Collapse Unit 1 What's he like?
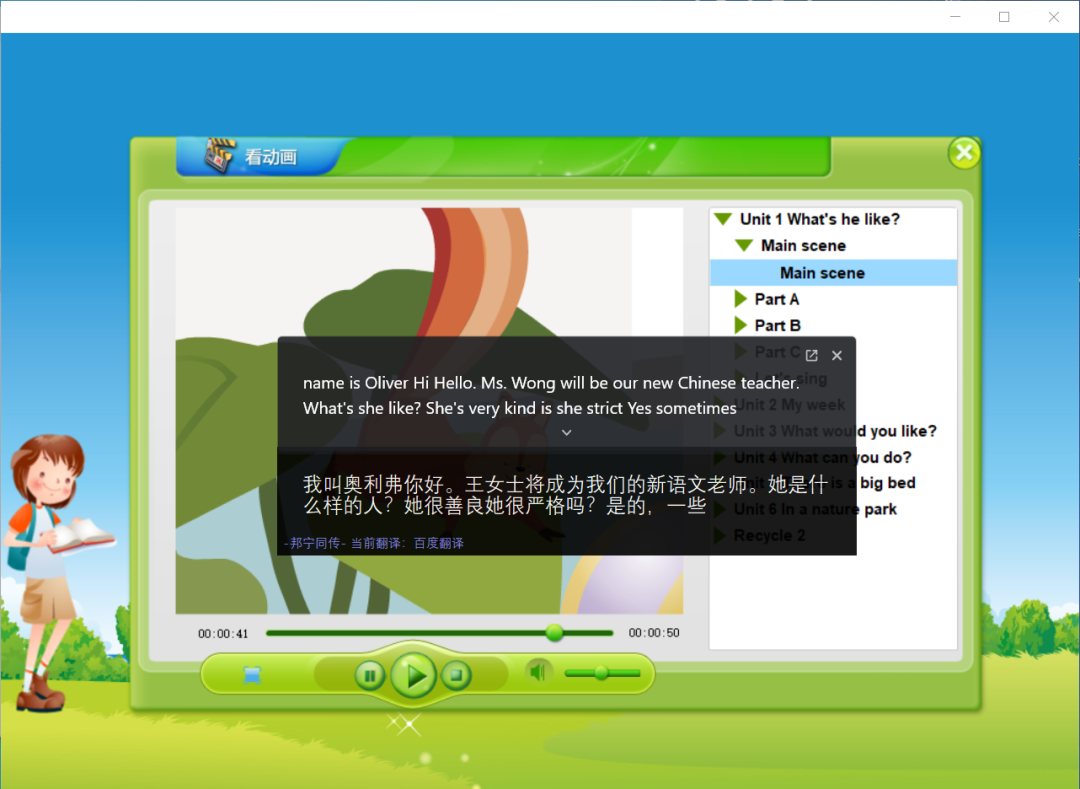Viewport: 1080px width, 789px height. (723, 219)
